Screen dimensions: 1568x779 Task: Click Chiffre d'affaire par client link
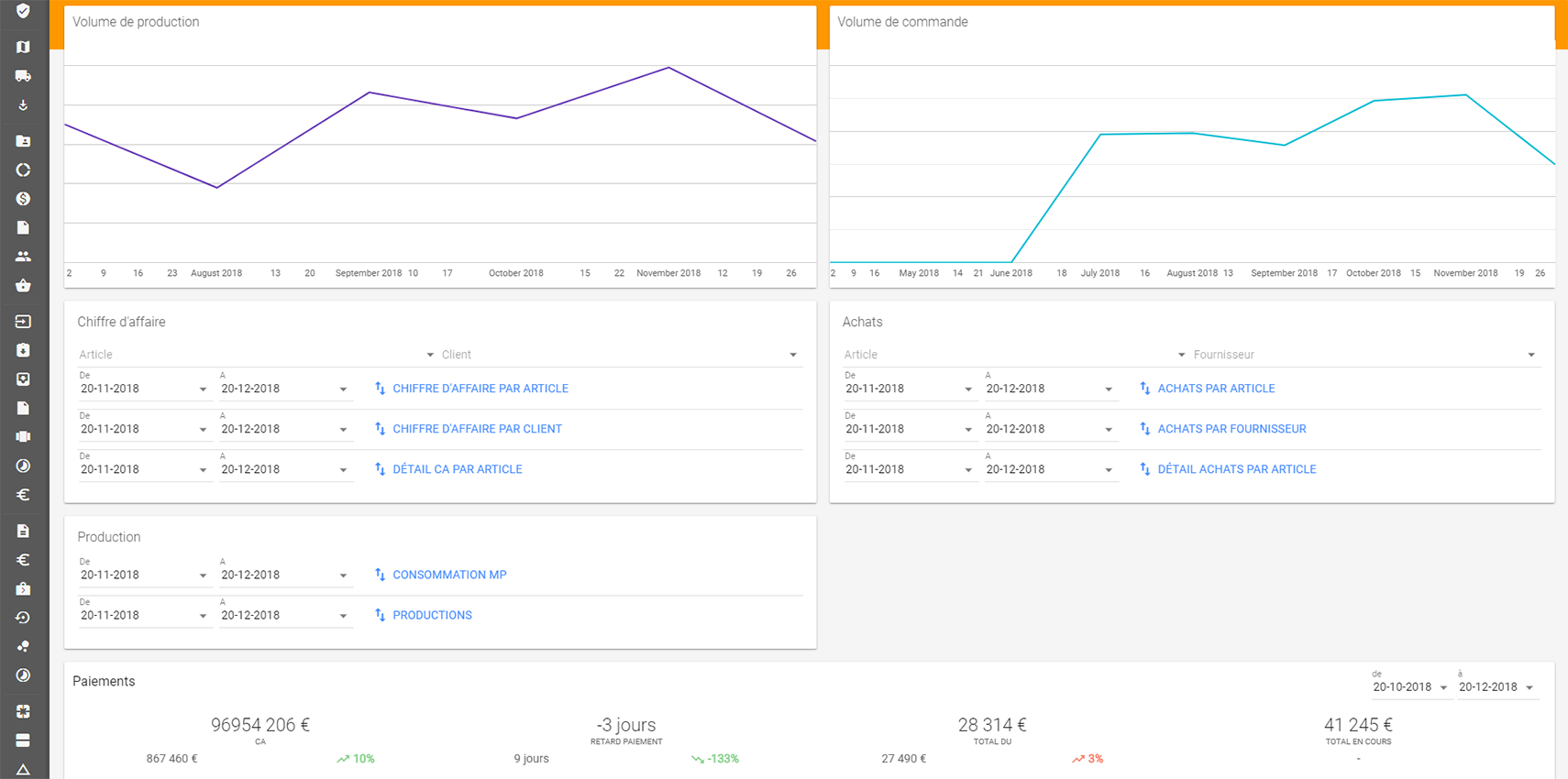tap(477, 429)
